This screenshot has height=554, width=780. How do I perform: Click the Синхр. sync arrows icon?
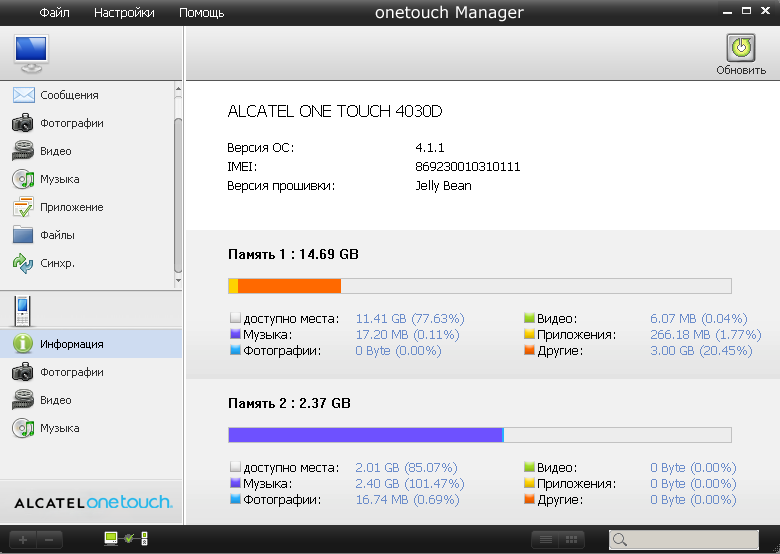click(23, 263)
